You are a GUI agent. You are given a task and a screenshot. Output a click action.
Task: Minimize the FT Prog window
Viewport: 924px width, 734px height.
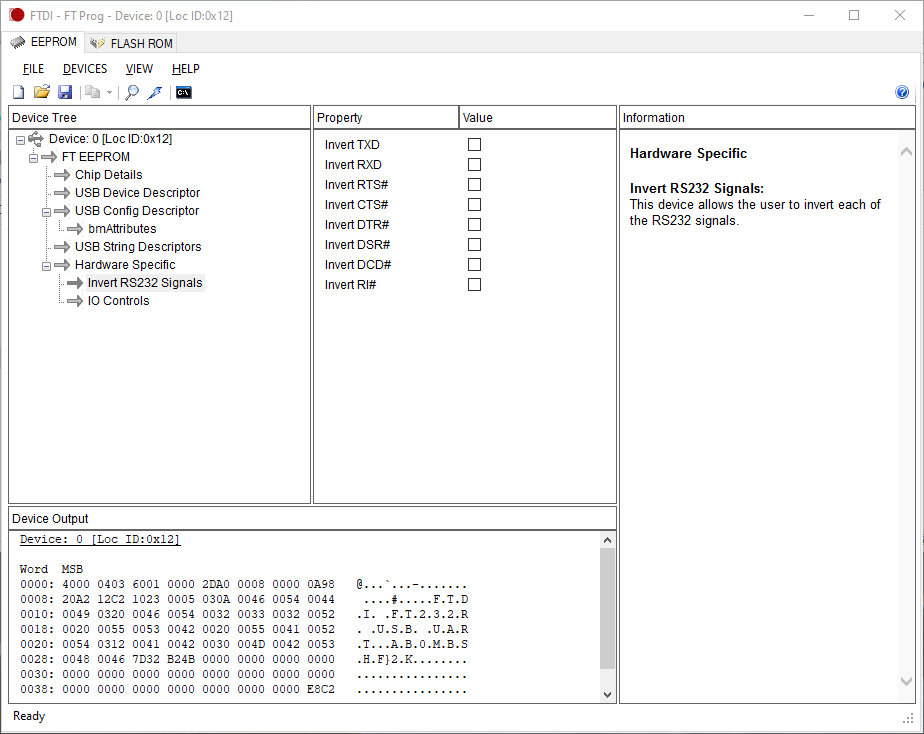tap(809, 15)
